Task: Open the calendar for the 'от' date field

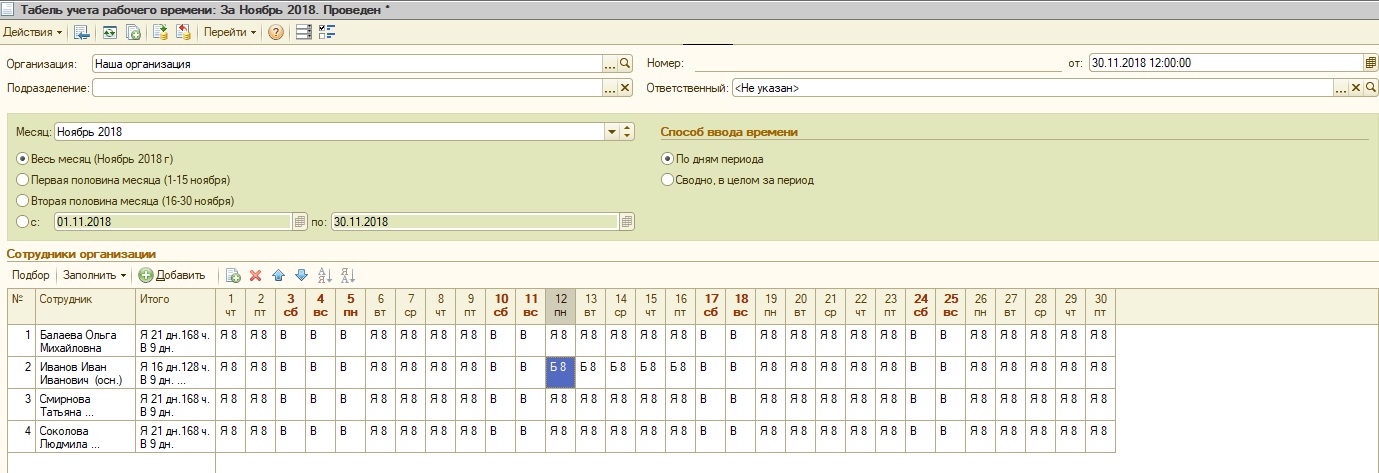Action: 1370,63
